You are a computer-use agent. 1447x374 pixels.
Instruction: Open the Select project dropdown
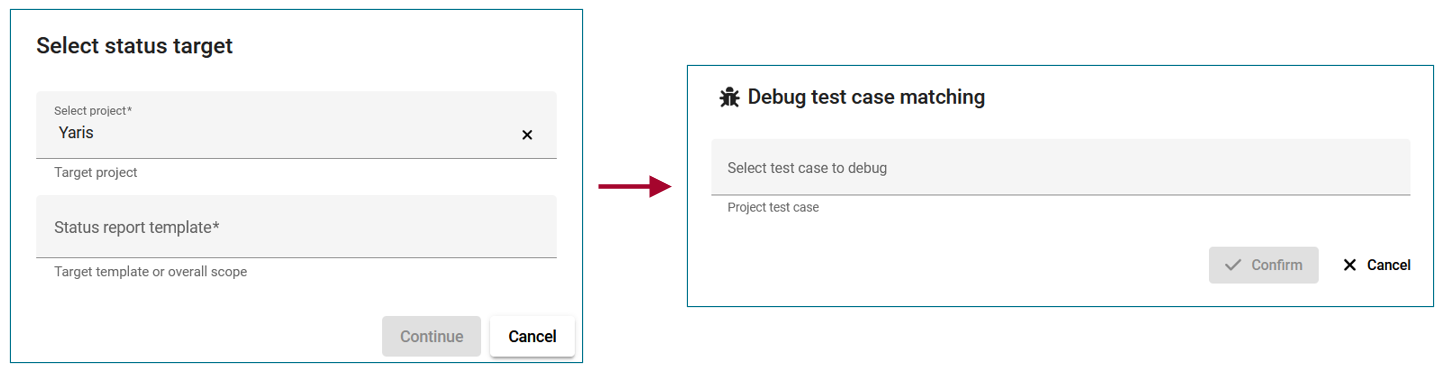click(296, 125)
